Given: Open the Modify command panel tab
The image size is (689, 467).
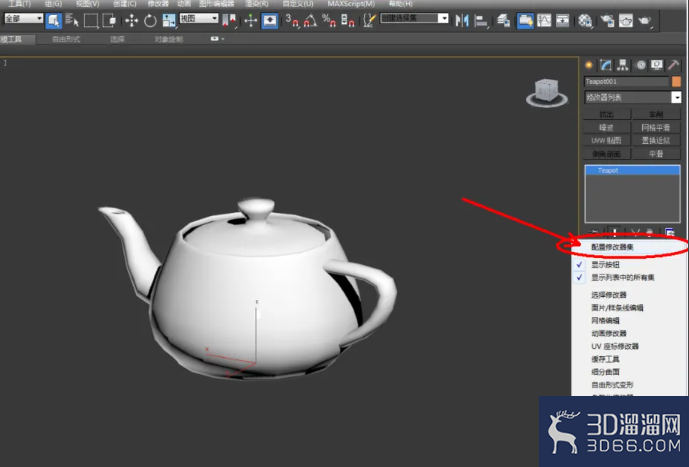Looking at the screenshot, I should [x=606, y=65].
